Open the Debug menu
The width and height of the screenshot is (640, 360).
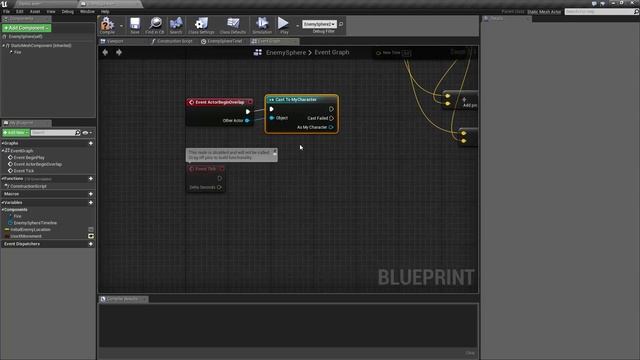(x=68, y=11)
